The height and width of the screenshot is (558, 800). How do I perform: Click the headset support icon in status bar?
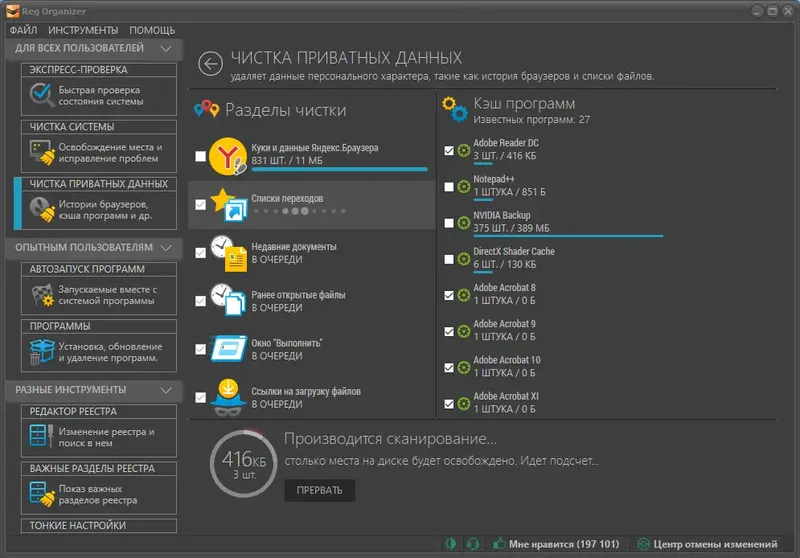(x=473, y=544)
